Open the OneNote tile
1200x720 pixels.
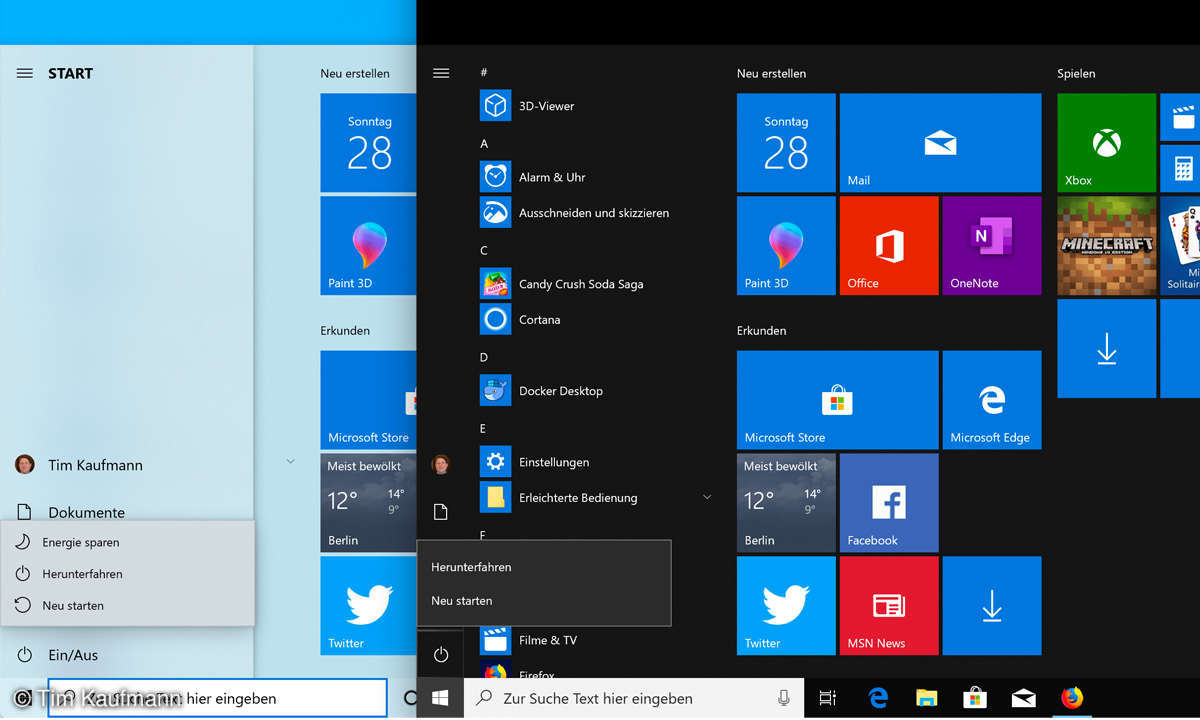pyautogui.click(x=992, y=246)
